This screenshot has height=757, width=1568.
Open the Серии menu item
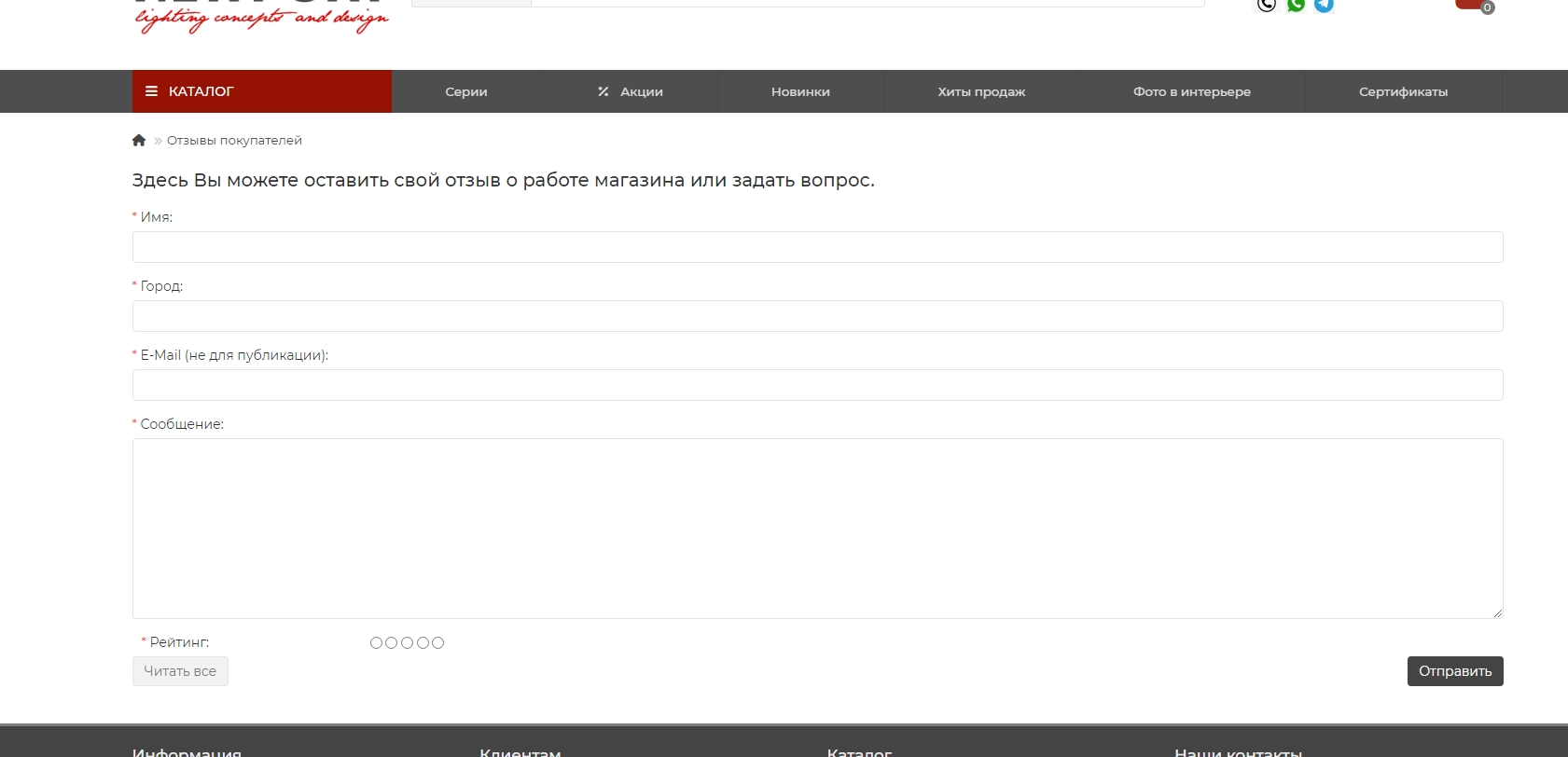tap(466, 91)
